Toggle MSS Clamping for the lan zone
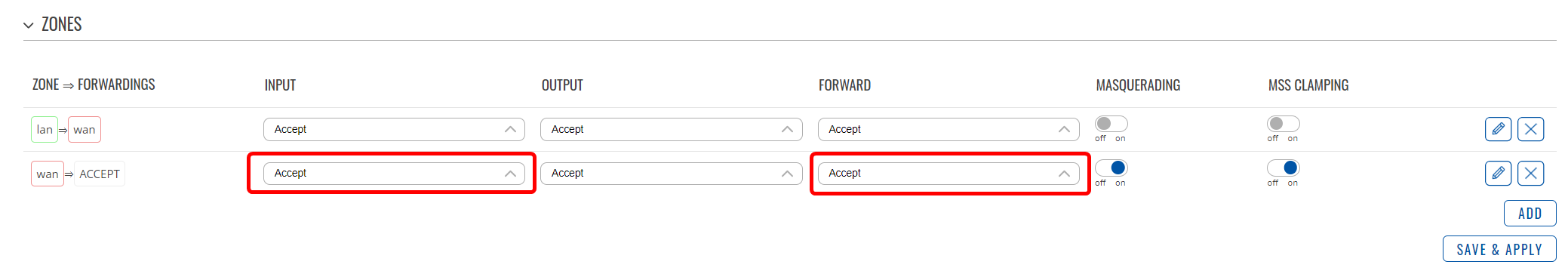 pyautogui.click(x=1283, y=124)
